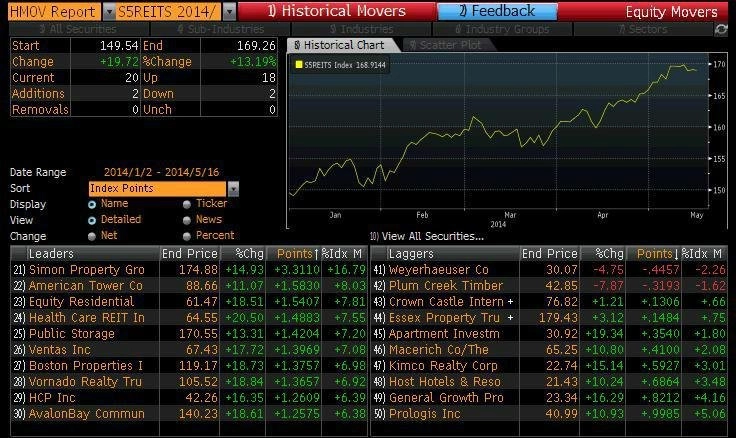The height and width of the screenshot is (438, 736).
Task: Click the HMOV Report field
Action: click(x=54, y=11)
